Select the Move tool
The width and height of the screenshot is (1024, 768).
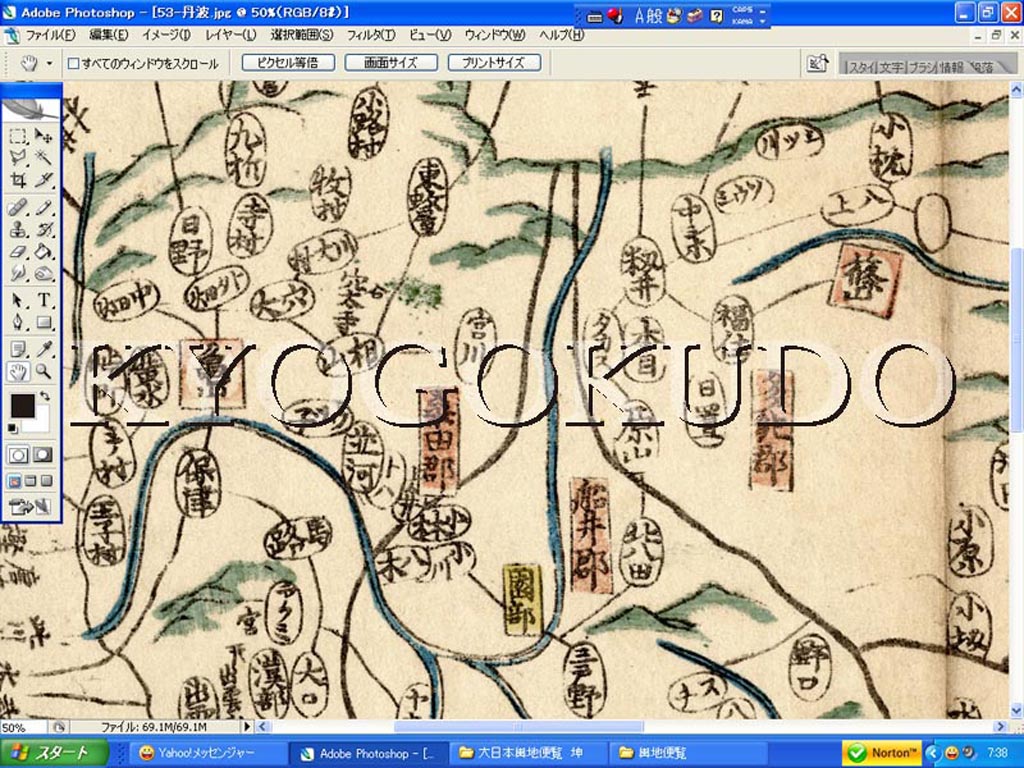43,136
